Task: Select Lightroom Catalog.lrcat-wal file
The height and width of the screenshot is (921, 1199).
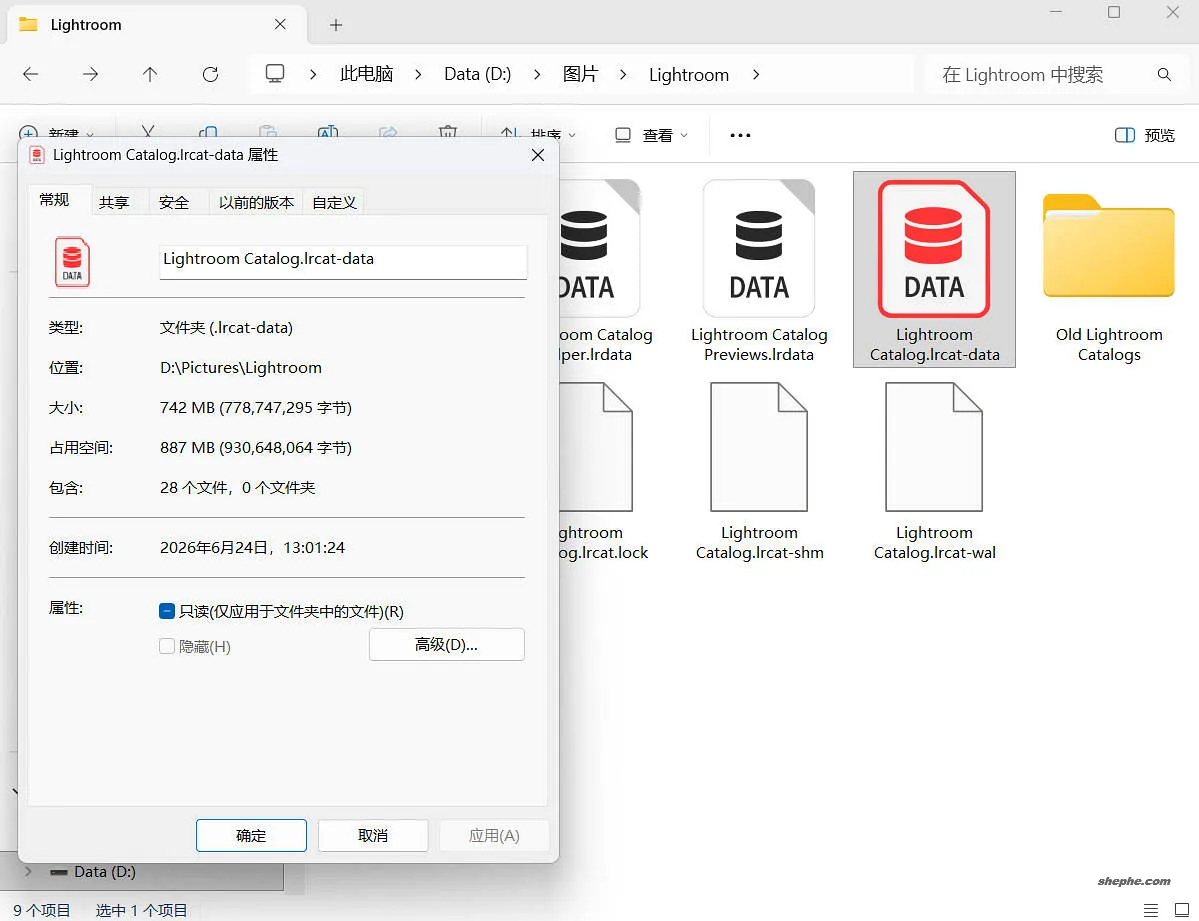Action: point(934,472)
